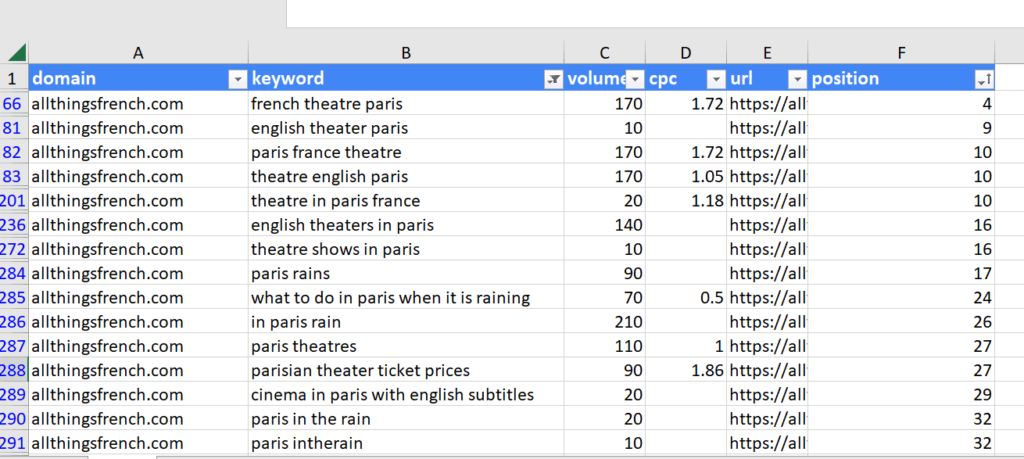Image resolution: width=1024 pixels, height=459 pixels.
Task: Click position value 24
Action: pyautogui.click(x=901, y=298)
